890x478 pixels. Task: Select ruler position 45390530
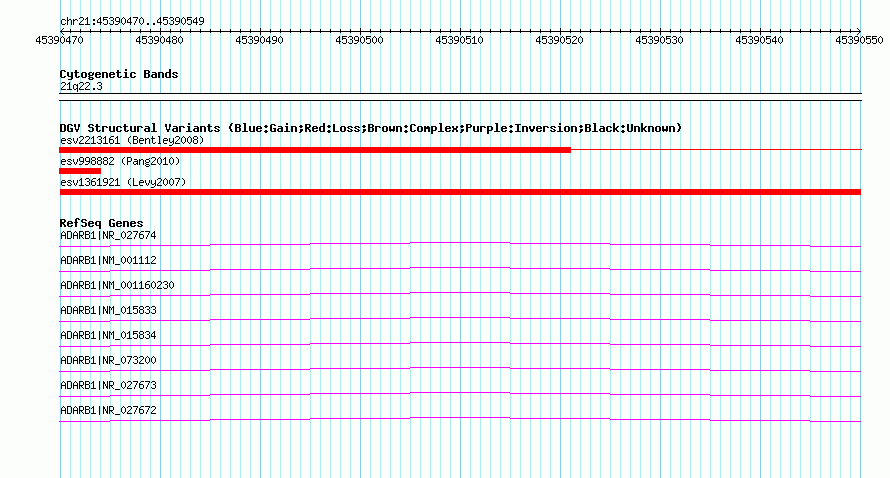(659, 40)
